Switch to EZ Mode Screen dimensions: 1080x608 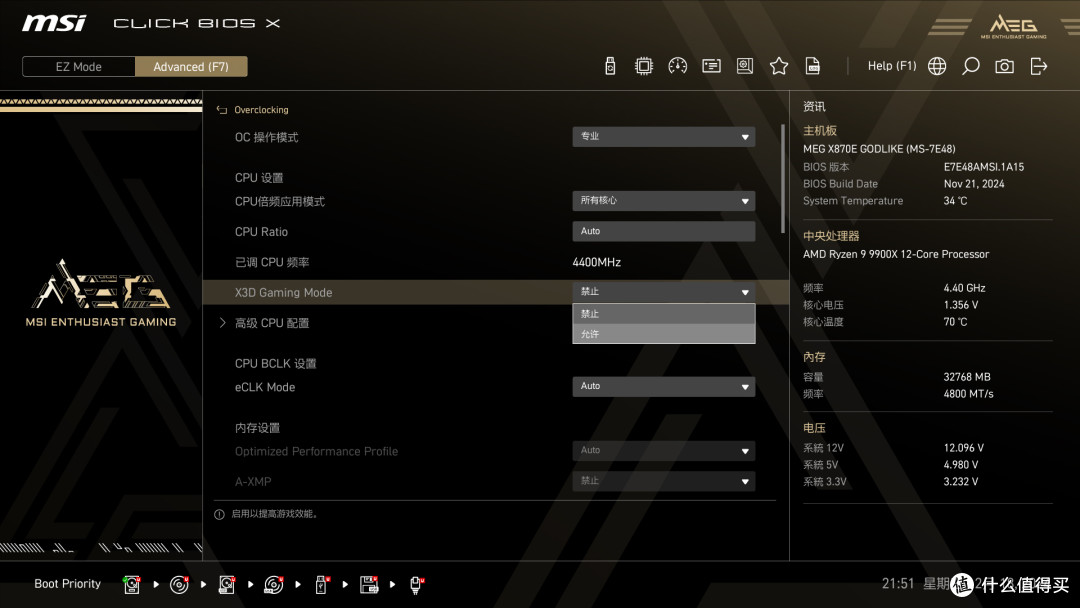[79, 67]
